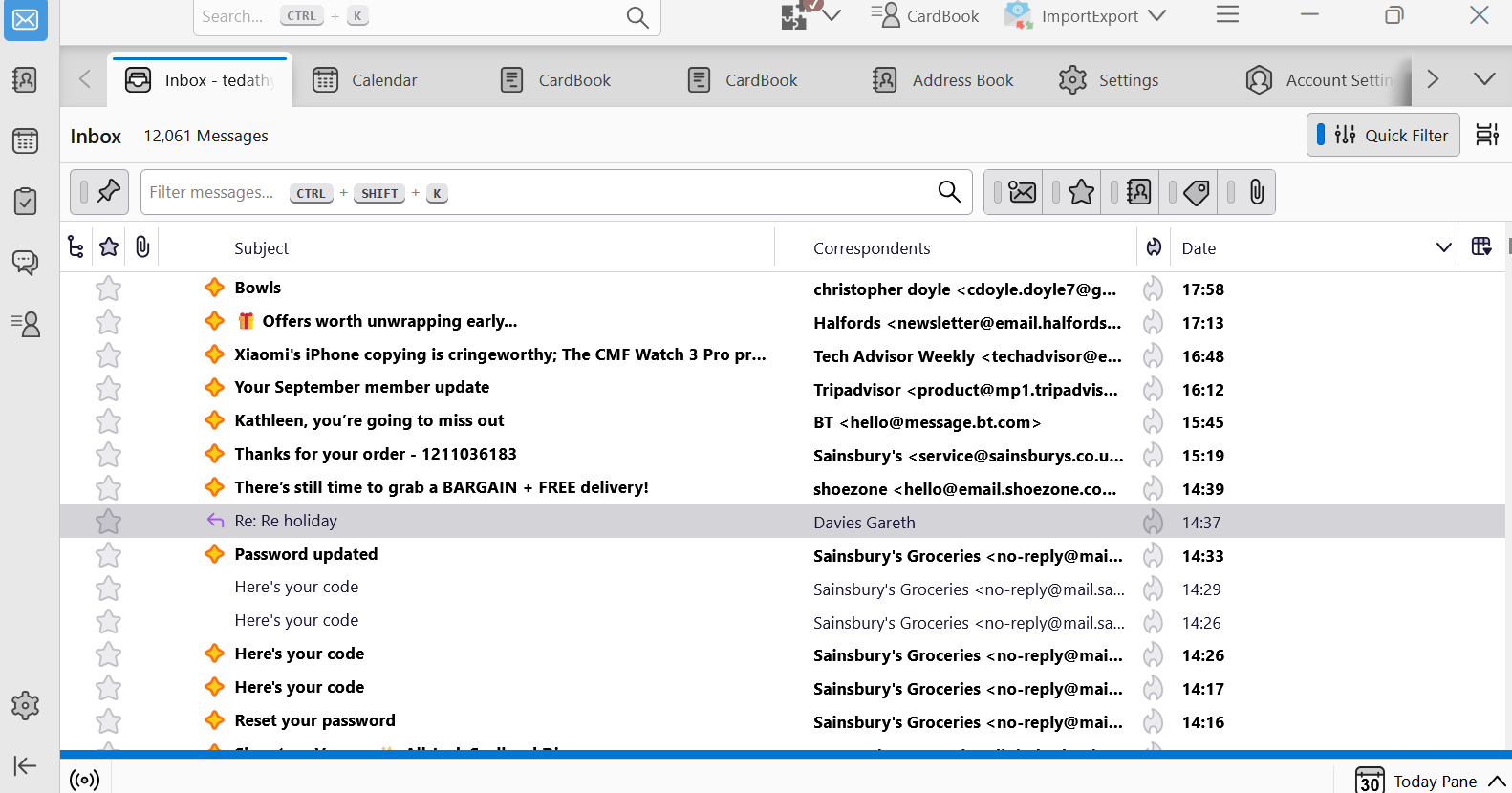Image resolution: width=1512 pixels, height=793 pixels.
Task: Open Chat from the left sidebar
Action: pos(25,263)
